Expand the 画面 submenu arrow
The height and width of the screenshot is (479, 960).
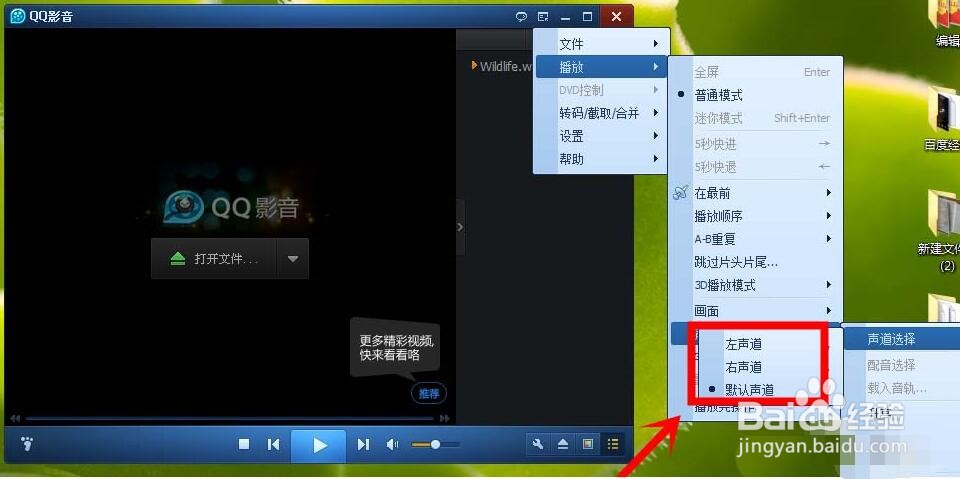tap(829, 311)
